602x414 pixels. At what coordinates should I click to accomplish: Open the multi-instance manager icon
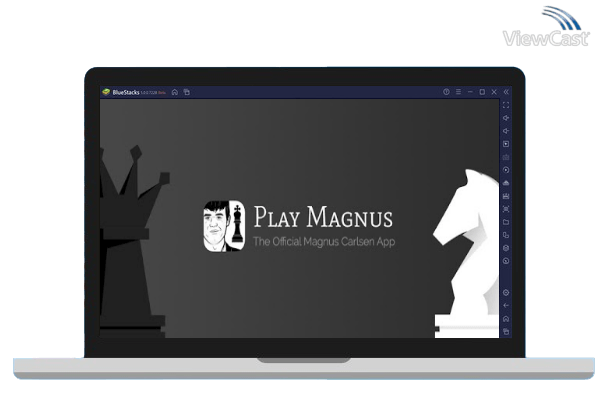pos(506,235)
